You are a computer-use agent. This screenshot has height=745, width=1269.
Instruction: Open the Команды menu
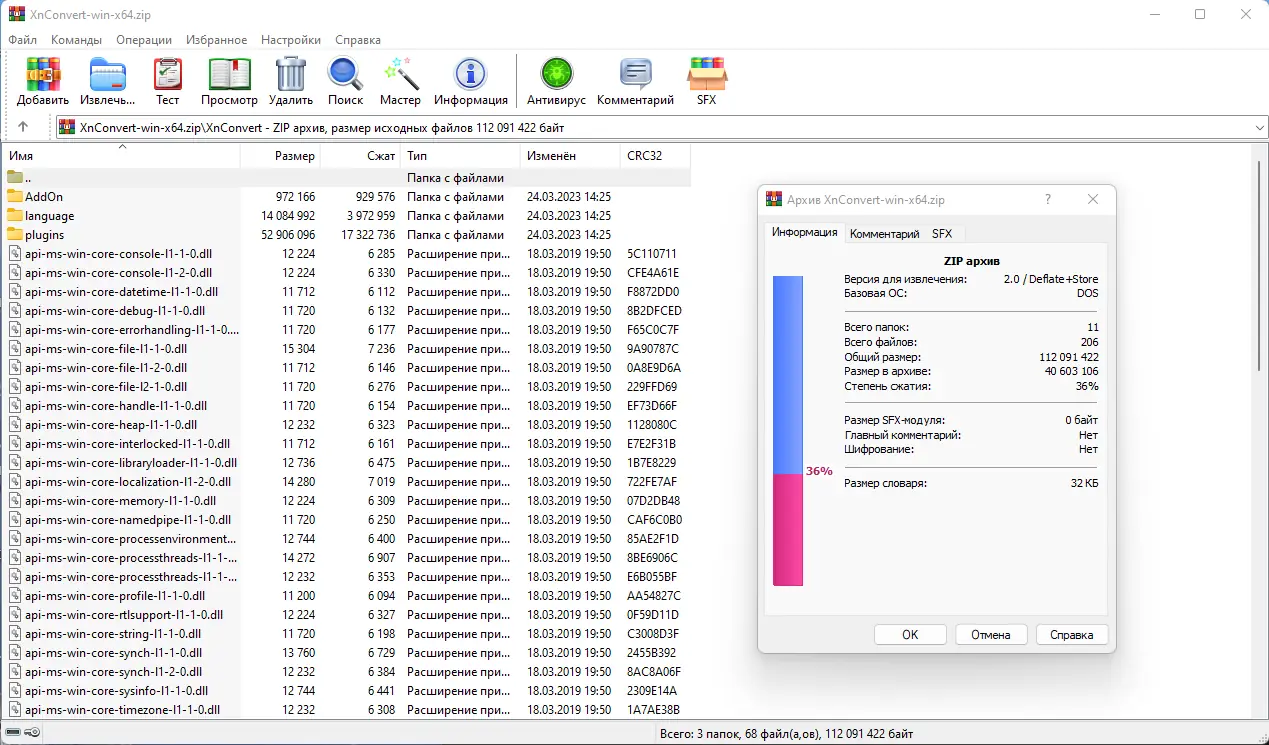click(x=76, y=40)
